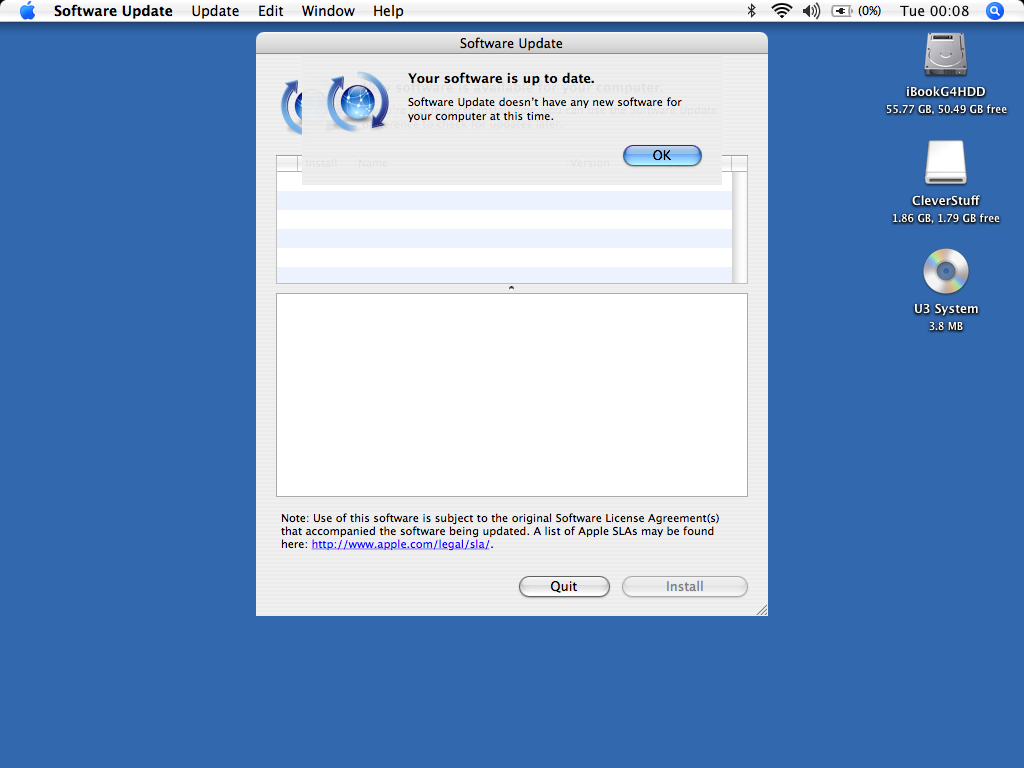The height and width of the screenshot is (768, 1024).
Task: Click the split divider handle below updates list
Action: (x=511, y=288)
